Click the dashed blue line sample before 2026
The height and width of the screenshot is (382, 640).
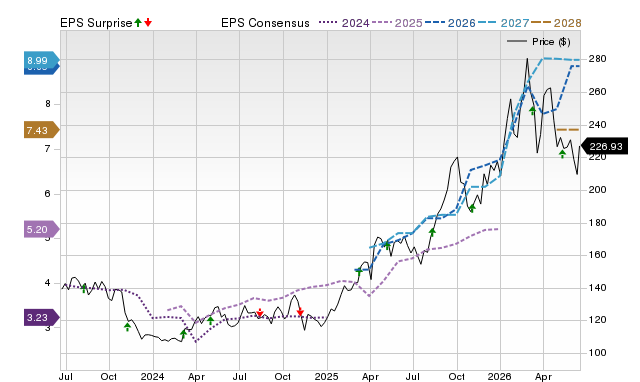click(435, 22)
